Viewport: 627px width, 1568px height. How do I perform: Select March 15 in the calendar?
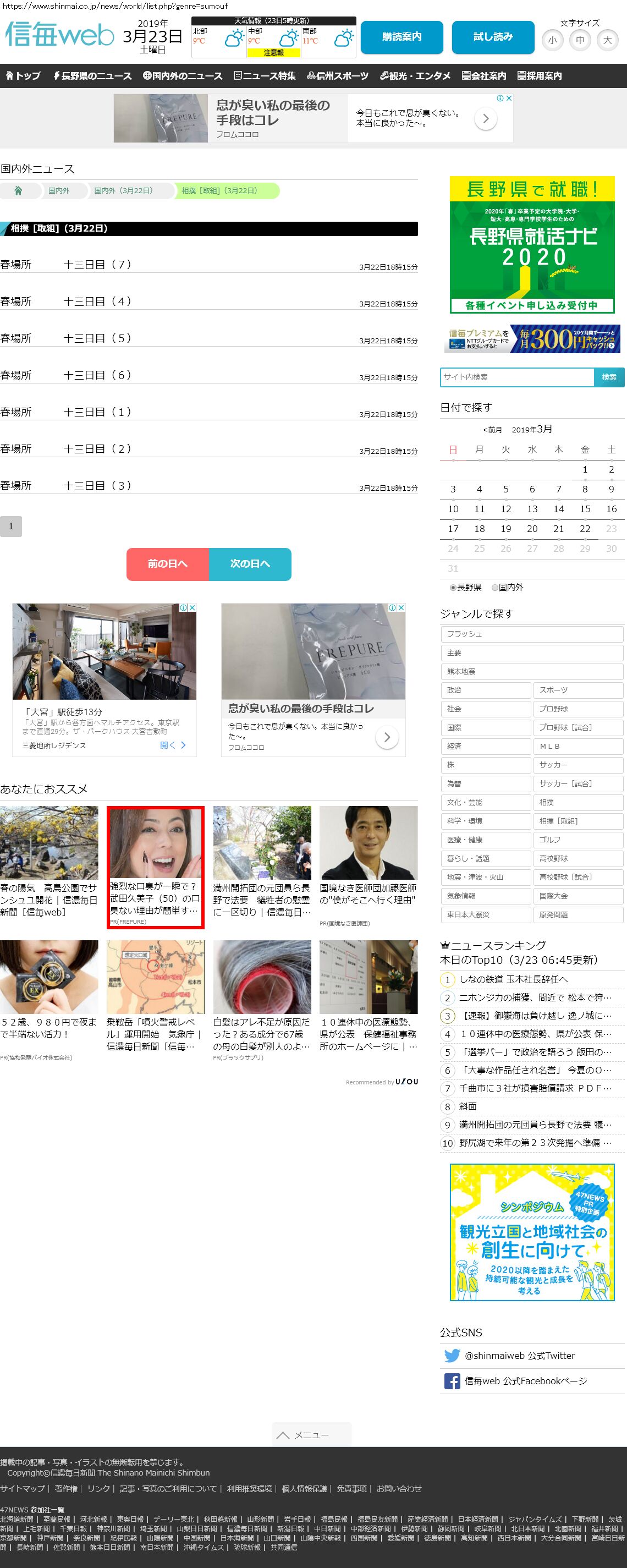(x=585, y=509)
